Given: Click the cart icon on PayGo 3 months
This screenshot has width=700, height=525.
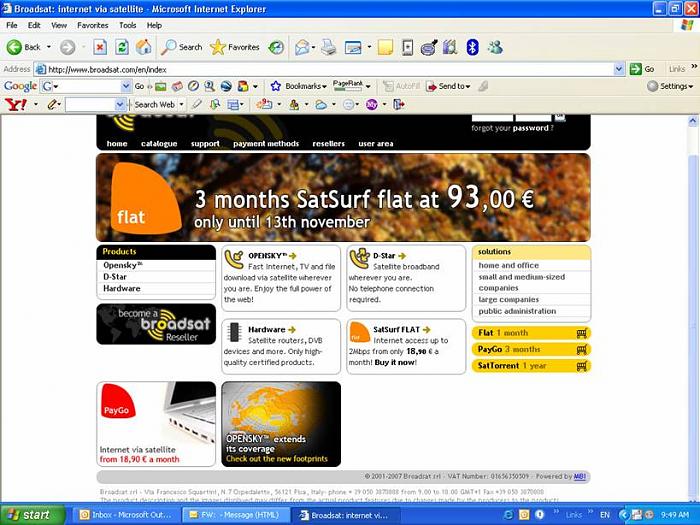Looking at the screenshot, I should [x=581, y=350].
